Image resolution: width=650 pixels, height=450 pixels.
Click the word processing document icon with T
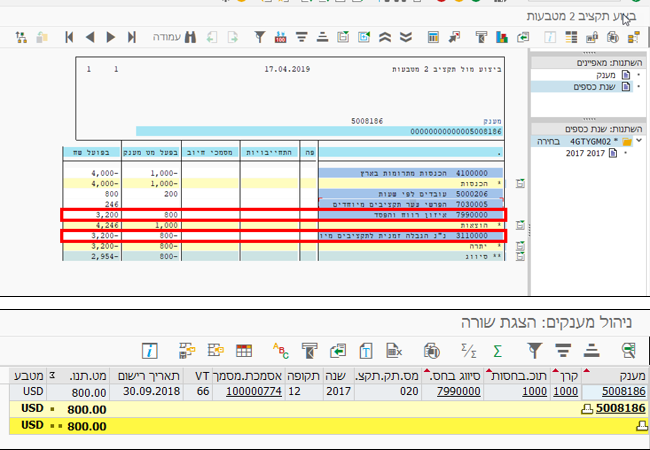pos(366,351)
